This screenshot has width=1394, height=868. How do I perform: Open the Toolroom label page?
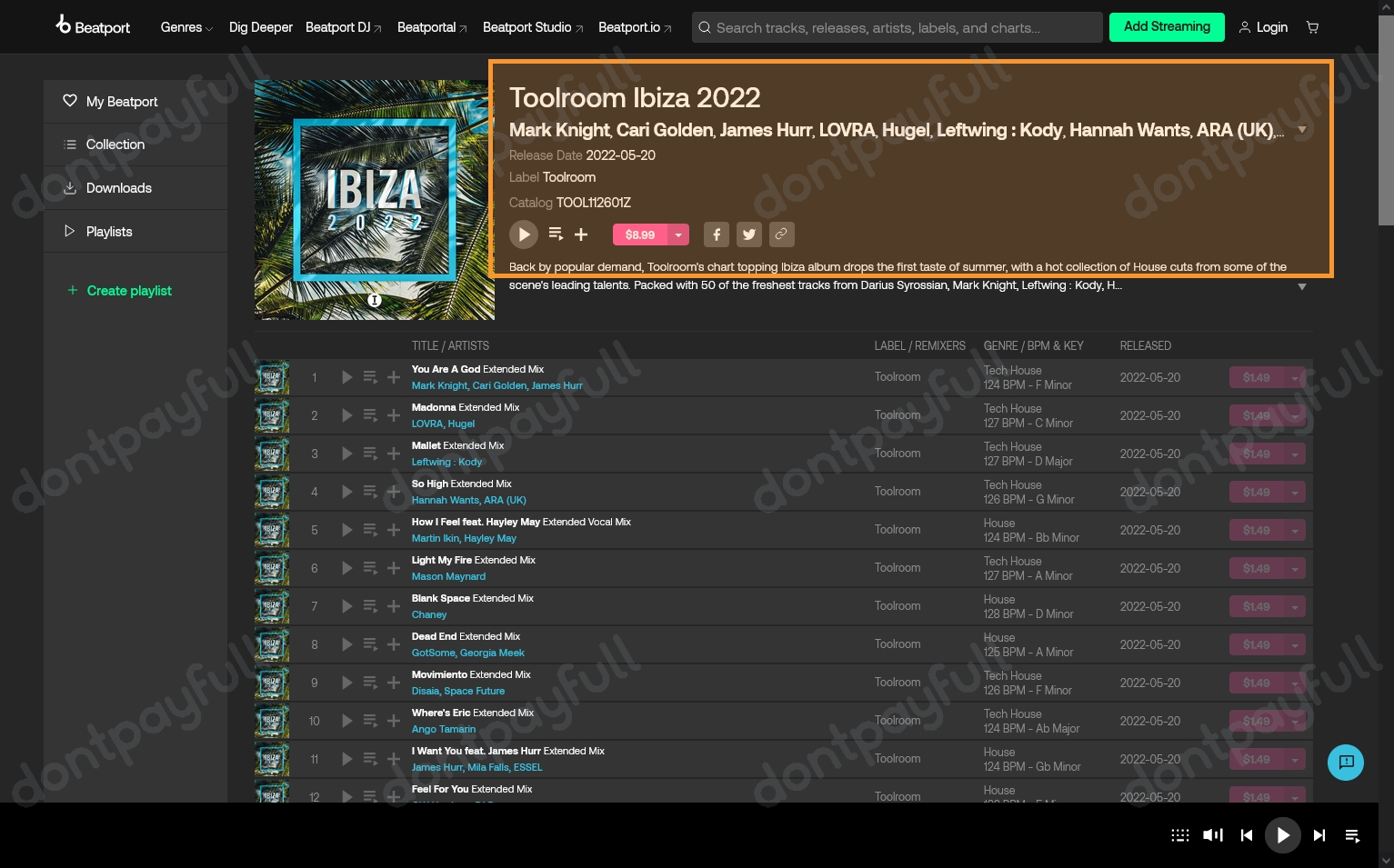568,177
